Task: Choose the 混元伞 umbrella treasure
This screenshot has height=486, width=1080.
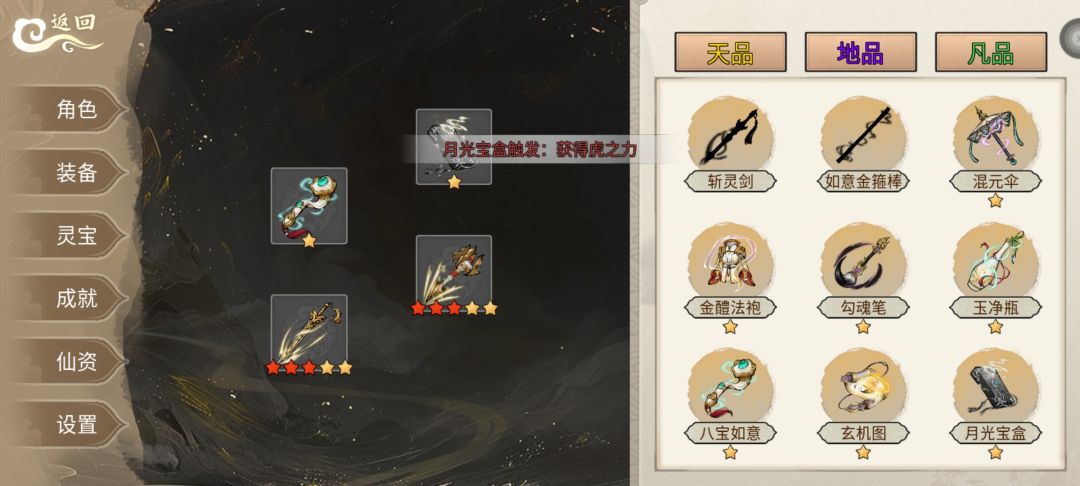Action: [995, 136]
